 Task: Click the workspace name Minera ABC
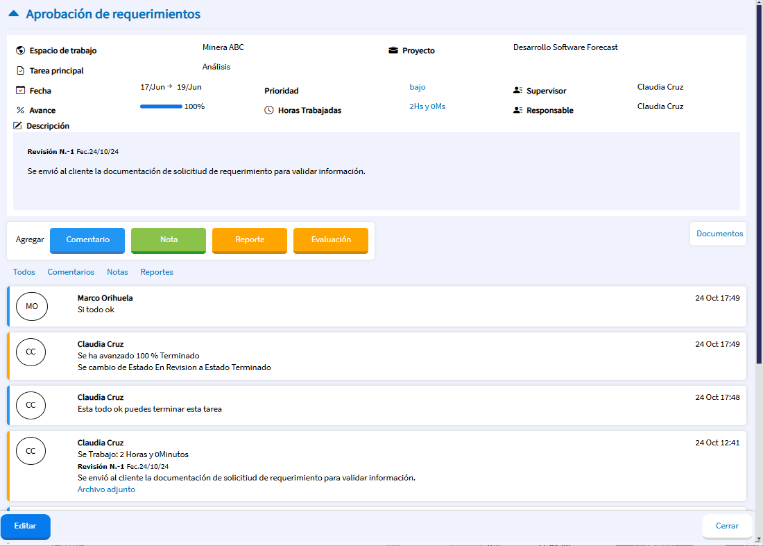point(223,47)
